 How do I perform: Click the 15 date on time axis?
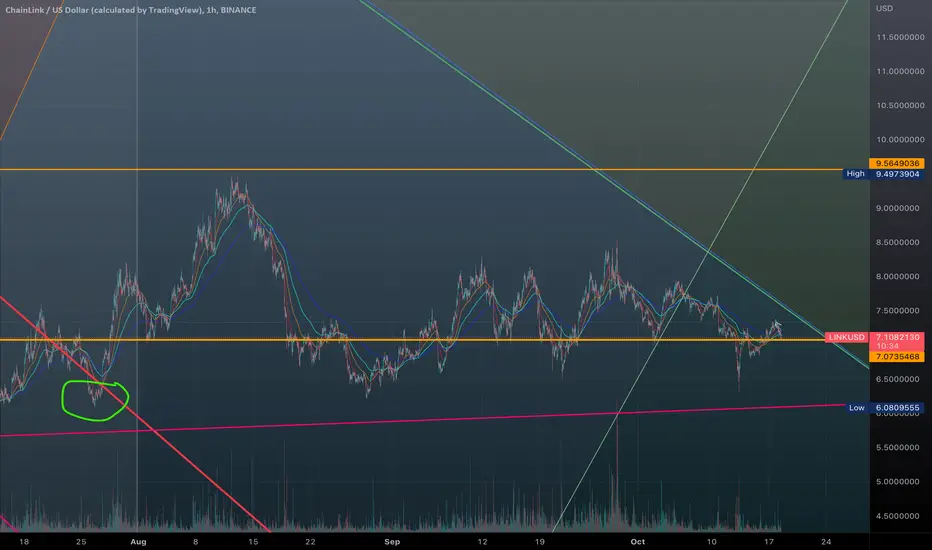click(253, 542)
